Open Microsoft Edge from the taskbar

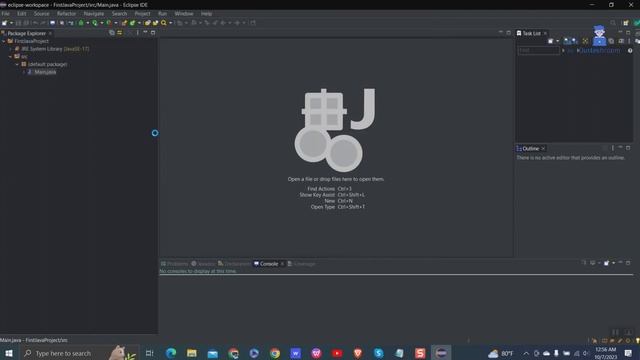click(x=171, y=353)
